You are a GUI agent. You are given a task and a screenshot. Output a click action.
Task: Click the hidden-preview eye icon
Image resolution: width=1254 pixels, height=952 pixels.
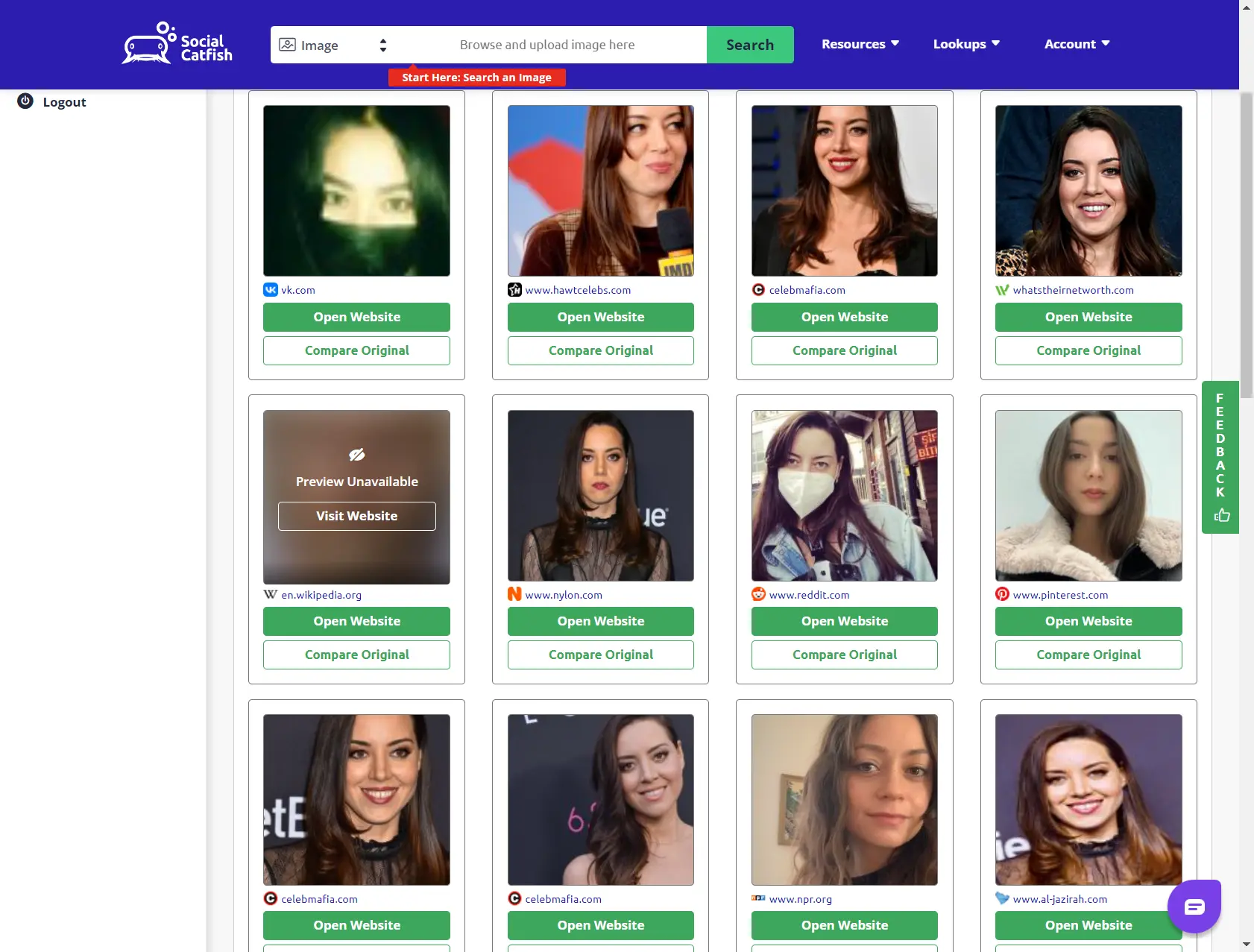coord(356,455)
